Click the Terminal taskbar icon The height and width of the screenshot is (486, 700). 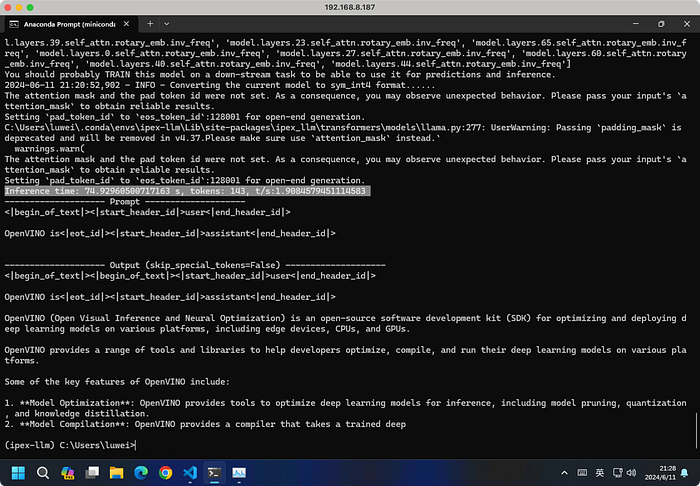[214, 473]
